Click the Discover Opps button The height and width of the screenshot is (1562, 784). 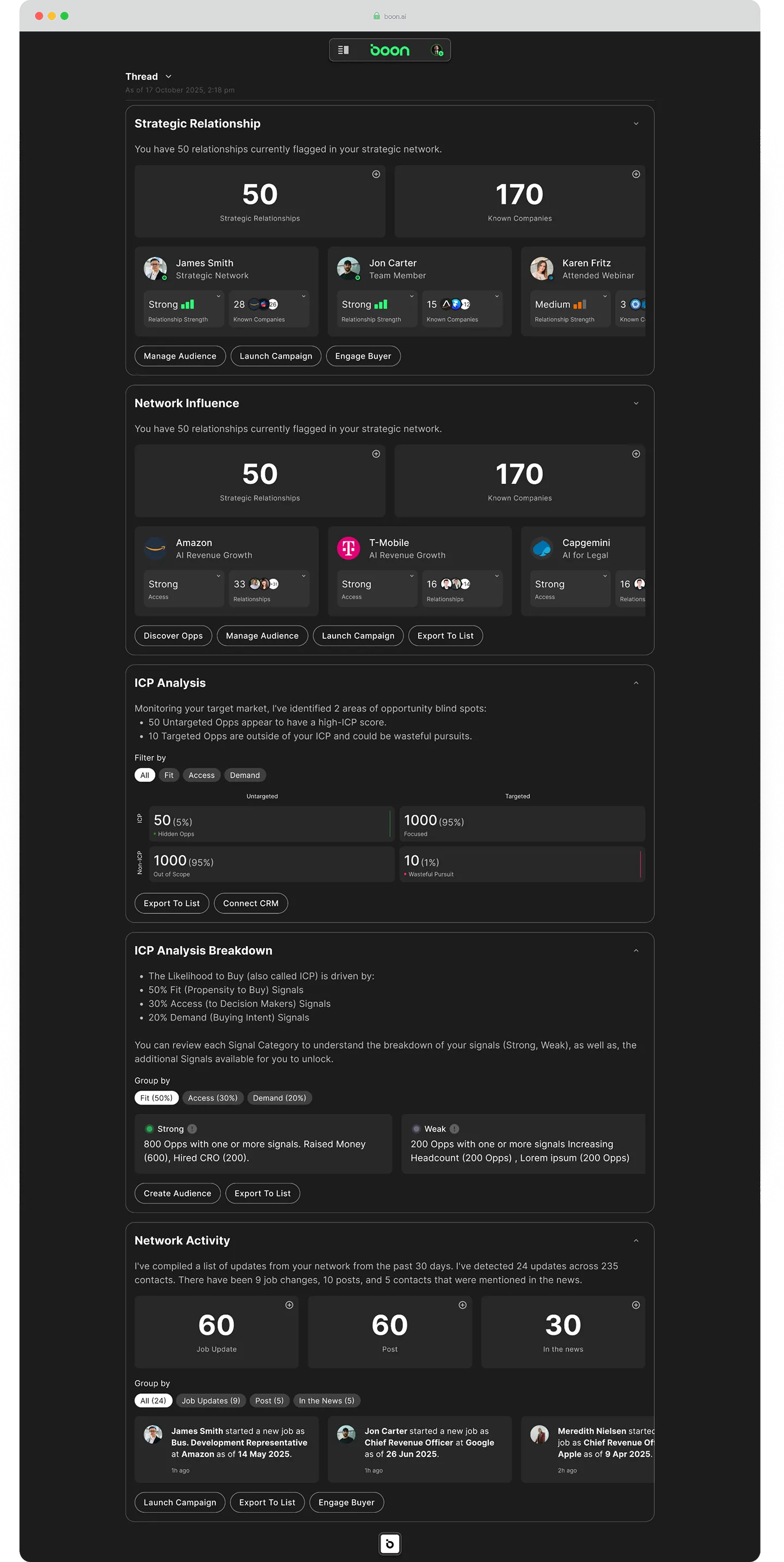point(173,636)
